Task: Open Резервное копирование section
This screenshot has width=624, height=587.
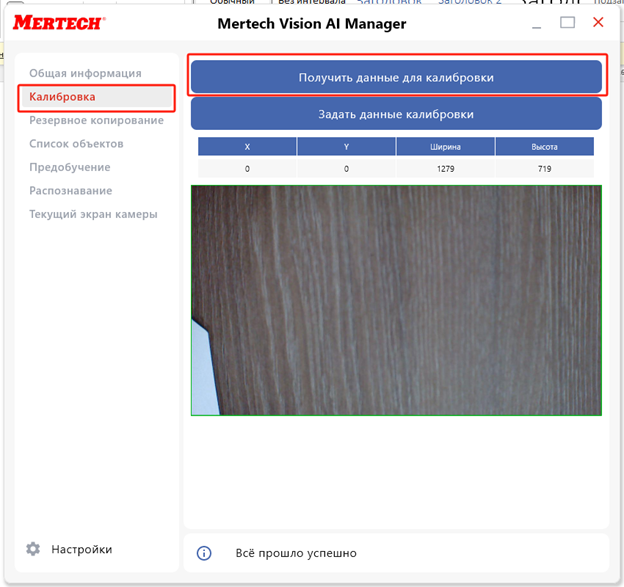Action: click(96, 120)
